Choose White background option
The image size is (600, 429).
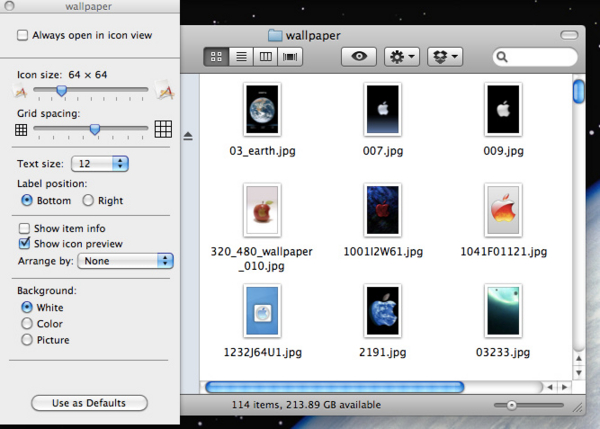(x=27, y=307)
